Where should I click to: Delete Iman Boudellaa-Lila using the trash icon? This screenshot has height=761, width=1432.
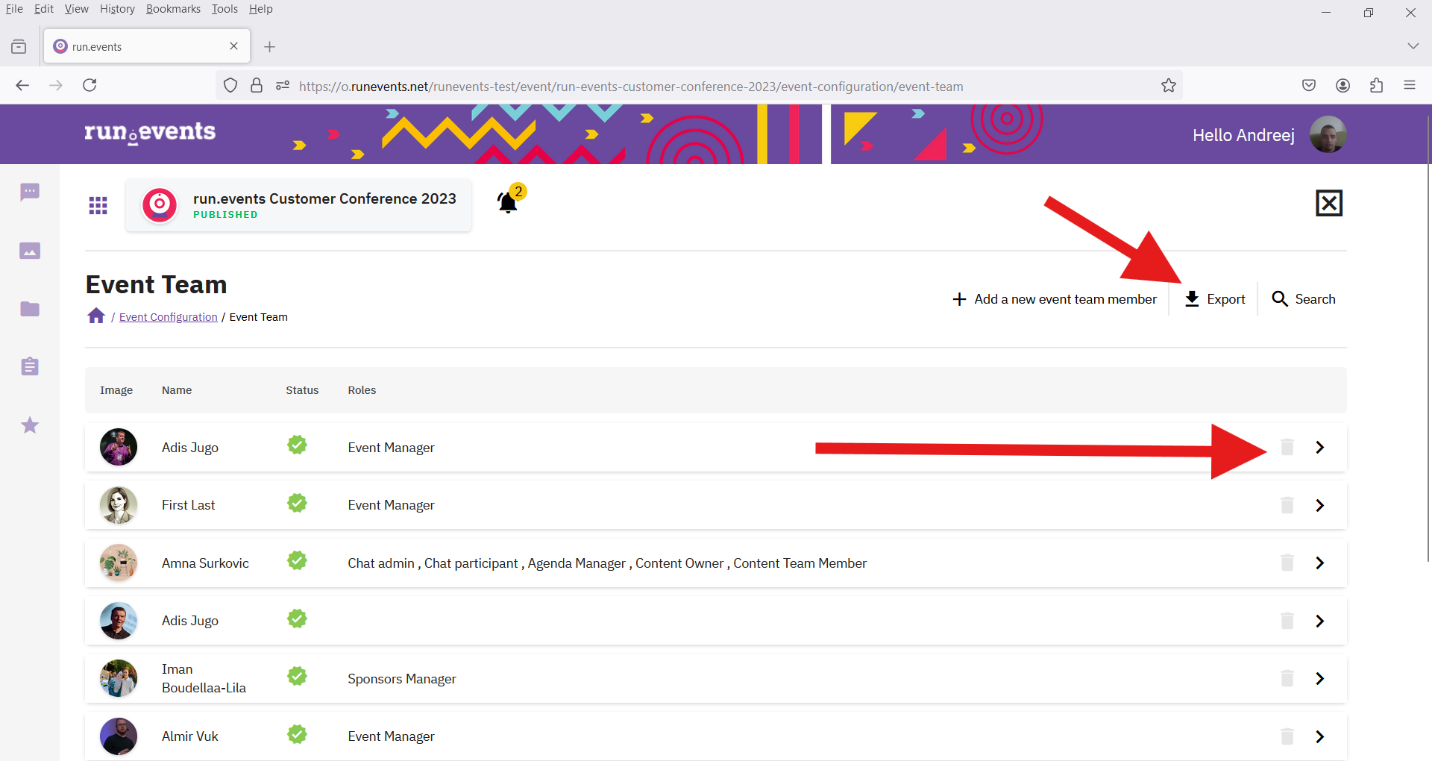click(1287, 679)
